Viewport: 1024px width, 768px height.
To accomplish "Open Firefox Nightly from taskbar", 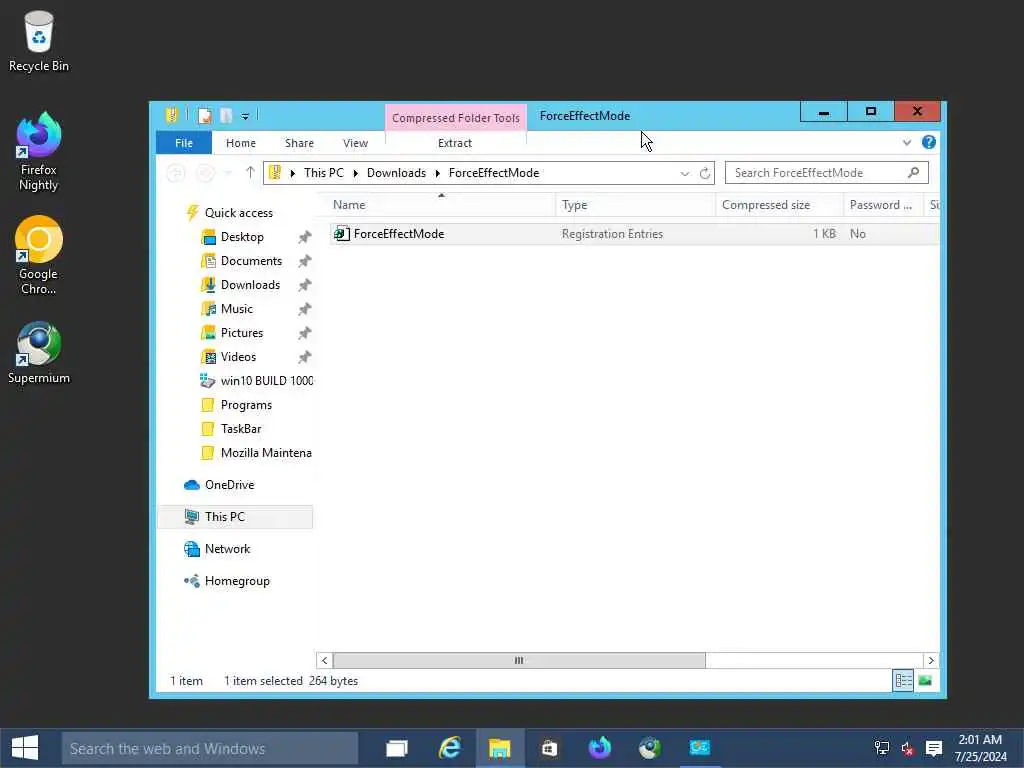I will pos(600,748).
